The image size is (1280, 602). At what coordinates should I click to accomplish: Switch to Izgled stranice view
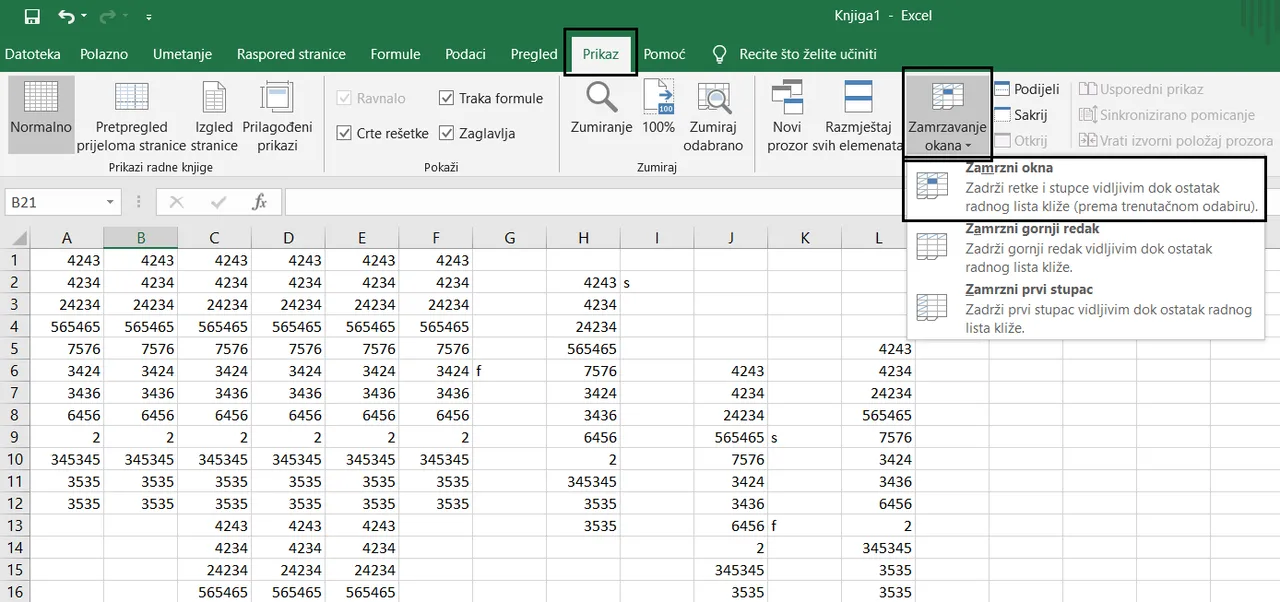click(x=214, y=116)
